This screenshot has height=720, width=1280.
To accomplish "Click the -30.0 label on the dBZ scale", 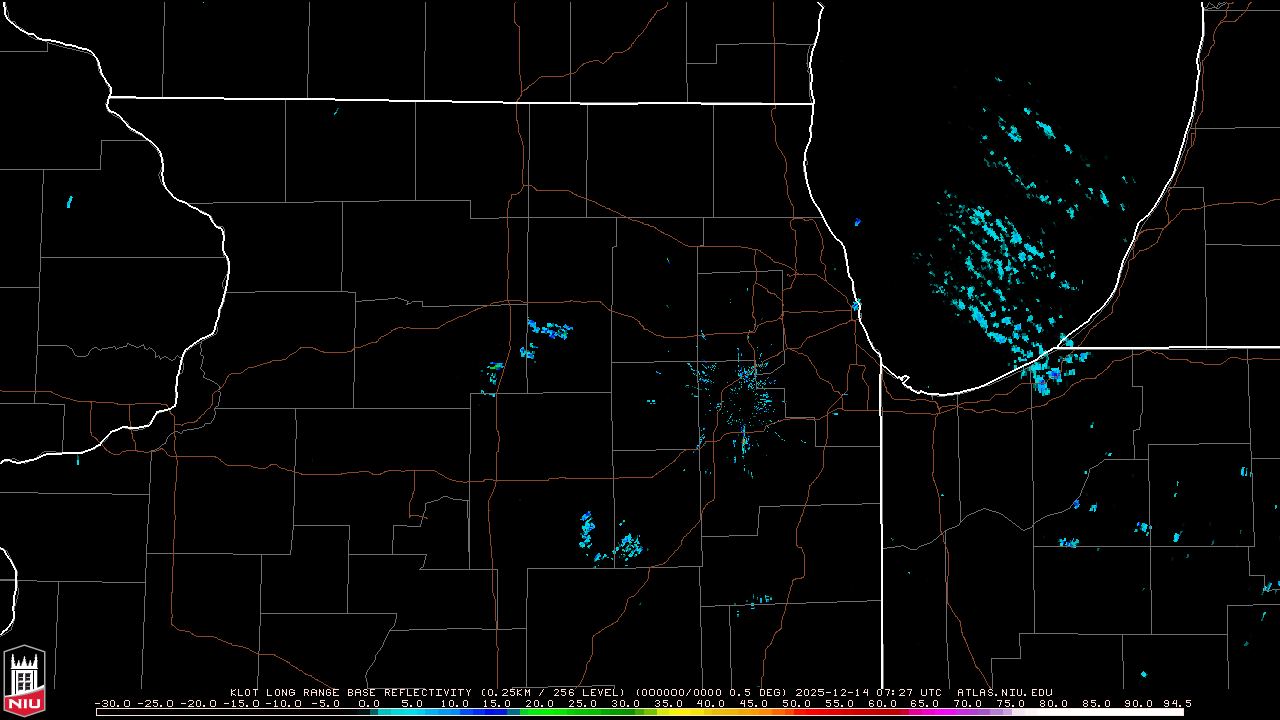I will coord(112,704).
